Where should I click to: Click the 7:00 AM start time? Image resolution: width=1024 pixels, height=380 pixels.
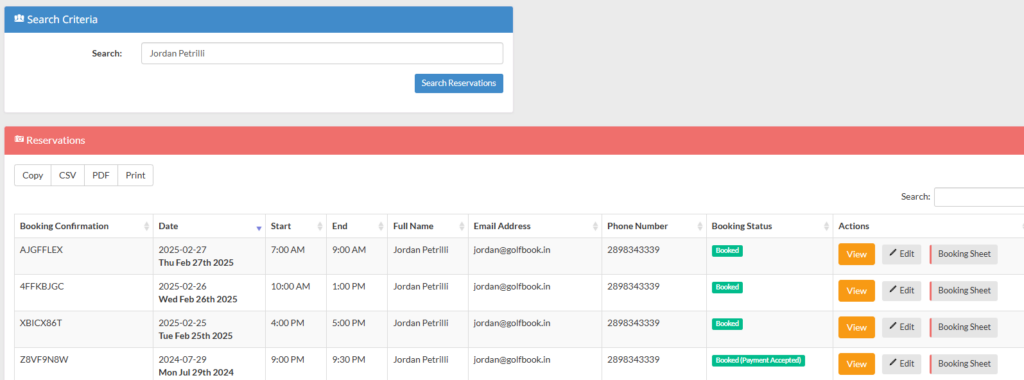tap(287, 249)
